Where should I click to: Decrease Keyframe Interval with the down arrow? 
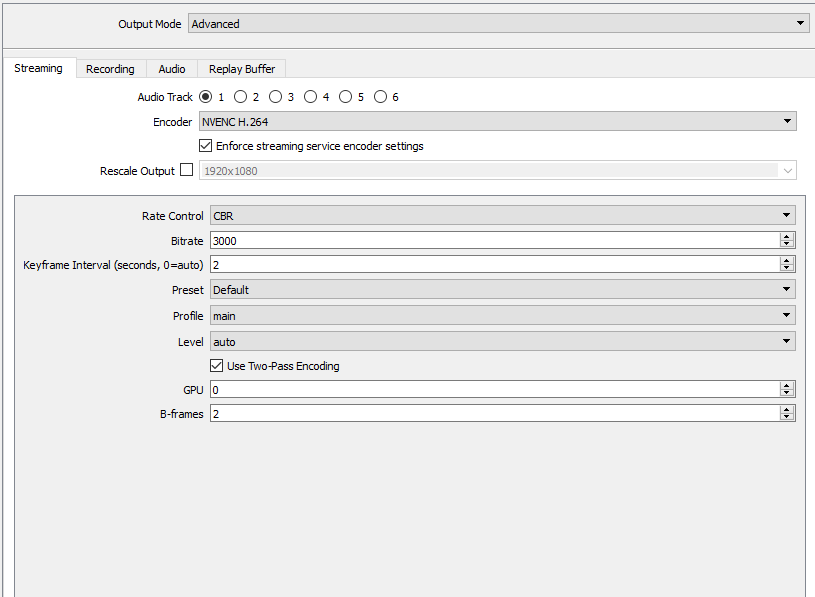click(787, 268)
